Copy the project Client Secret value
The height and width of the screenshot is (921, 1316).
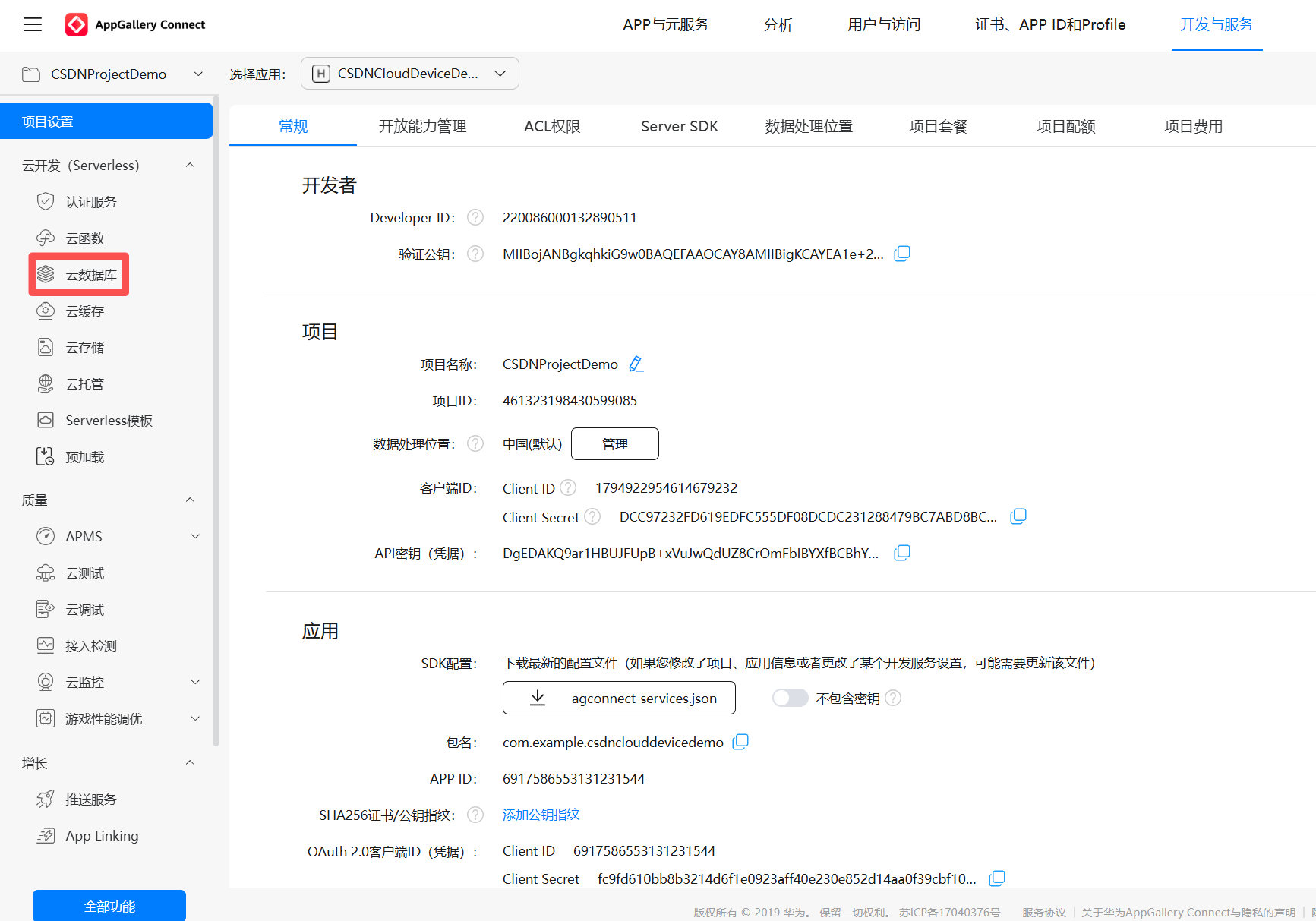coord(1018,516)
